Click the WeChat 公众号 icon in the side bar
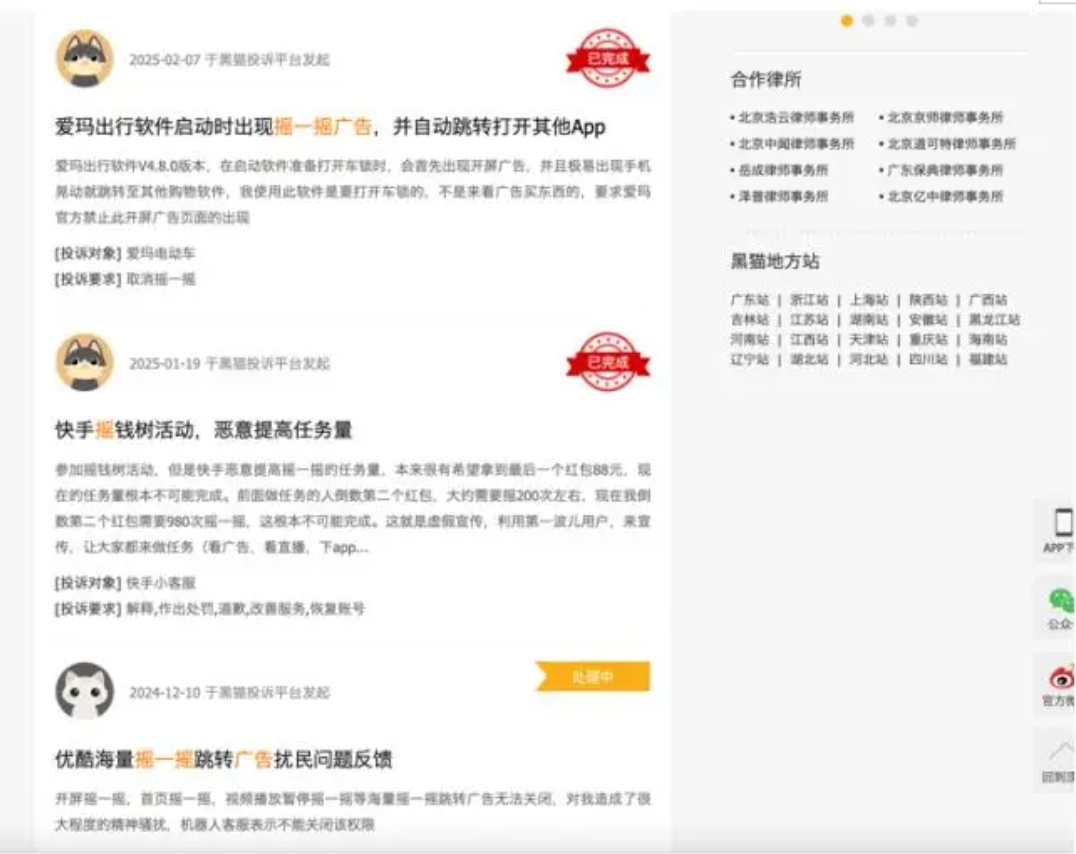The image size is (1076, 854). (x=1062, y=600)
